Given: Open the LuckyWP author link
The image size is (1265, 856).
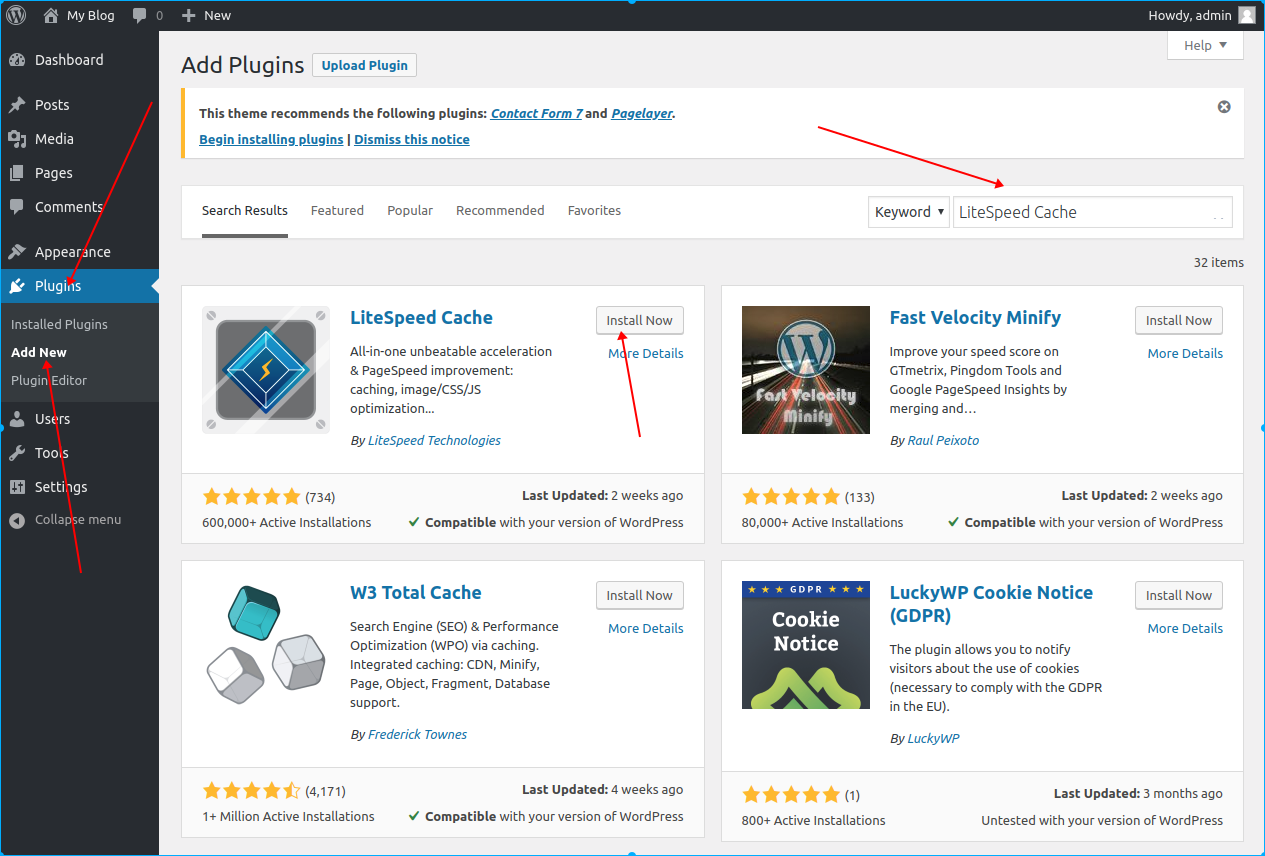Looking at the screenshot, I should click(935, 739).
